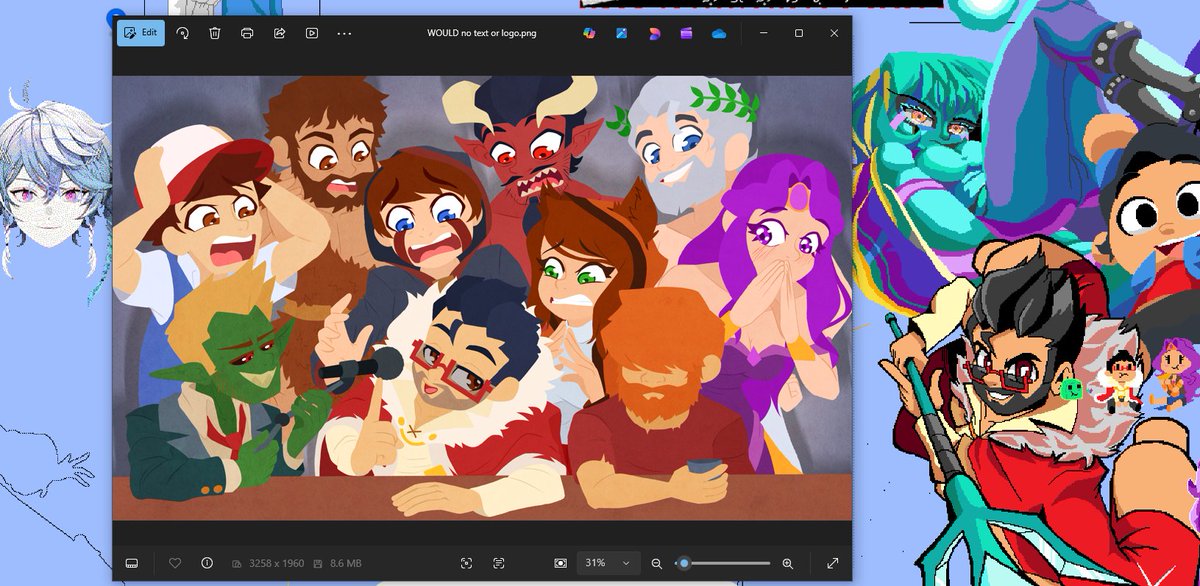
Task: Delete the photo using the trash icon
Action: (215, 33)
